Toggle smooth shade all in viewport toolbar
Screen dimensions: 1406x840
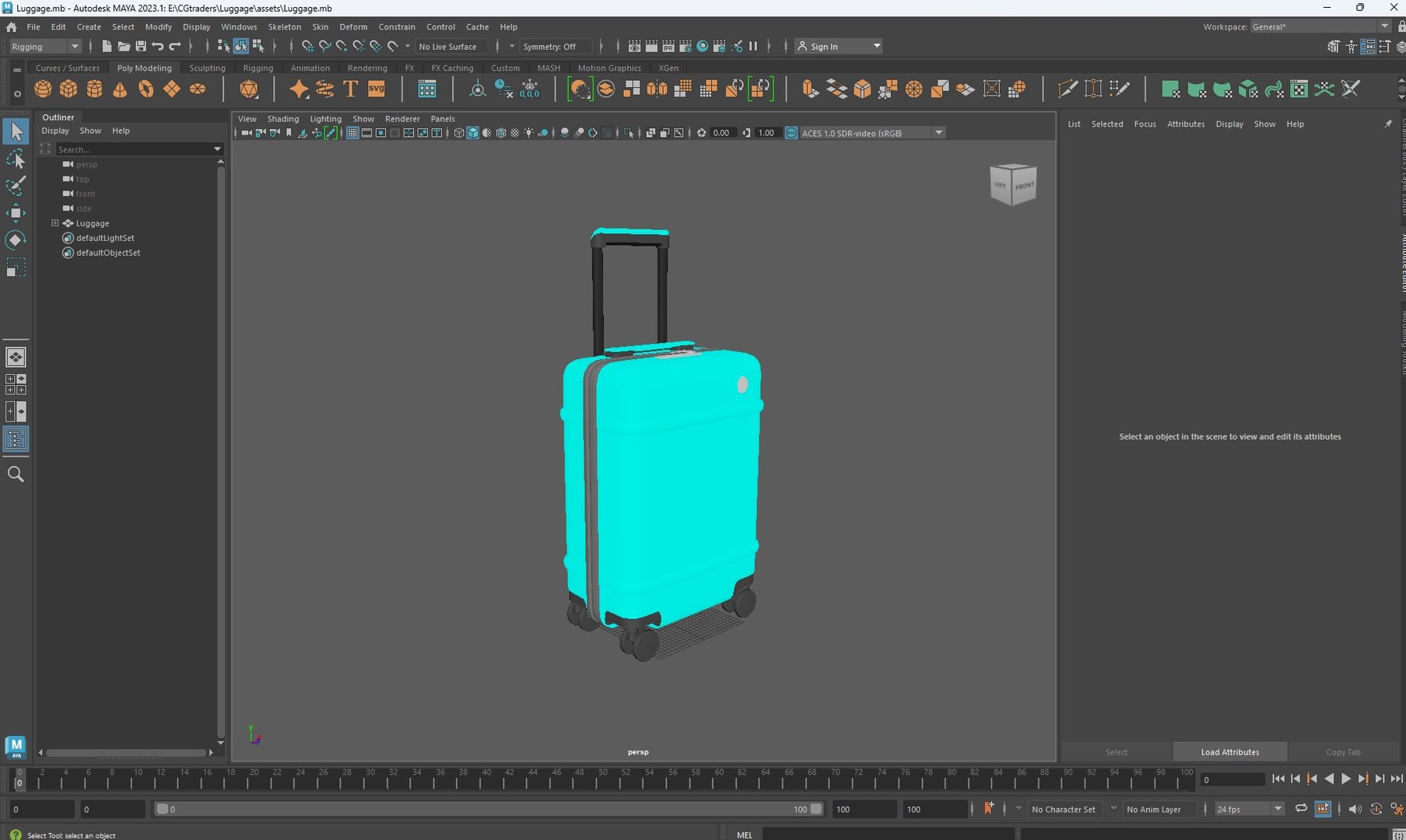click(x=472, y=133)
